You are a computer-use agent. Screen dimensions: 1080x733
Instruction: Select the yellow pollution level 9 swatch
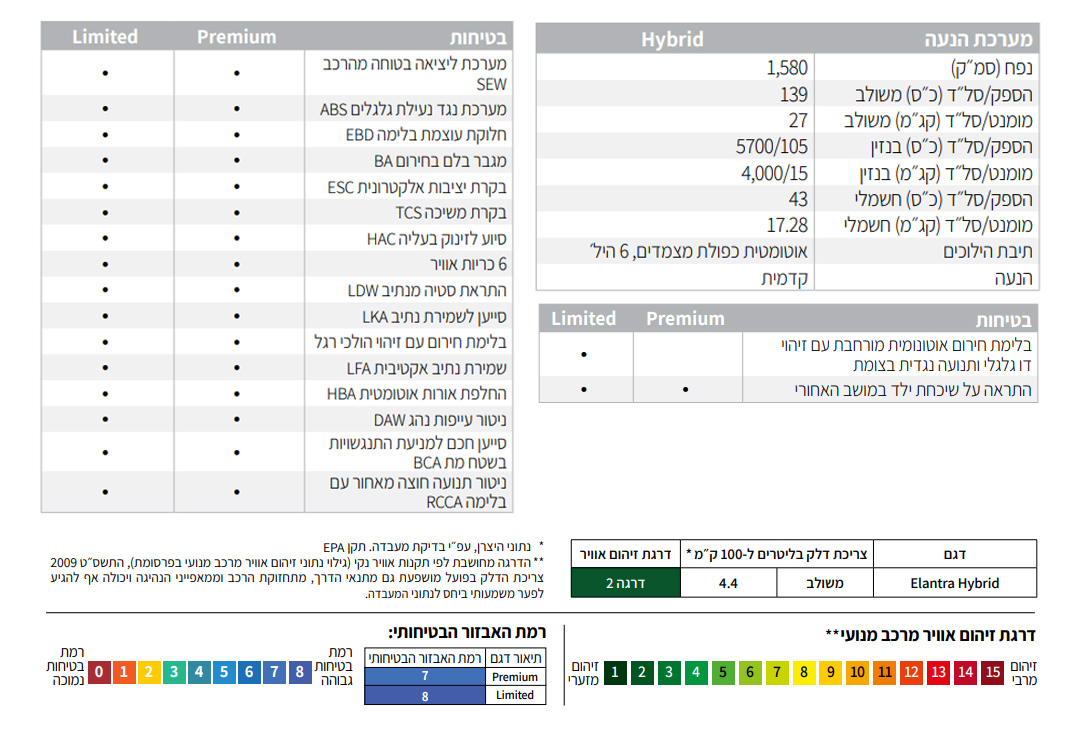pos(830,672)
